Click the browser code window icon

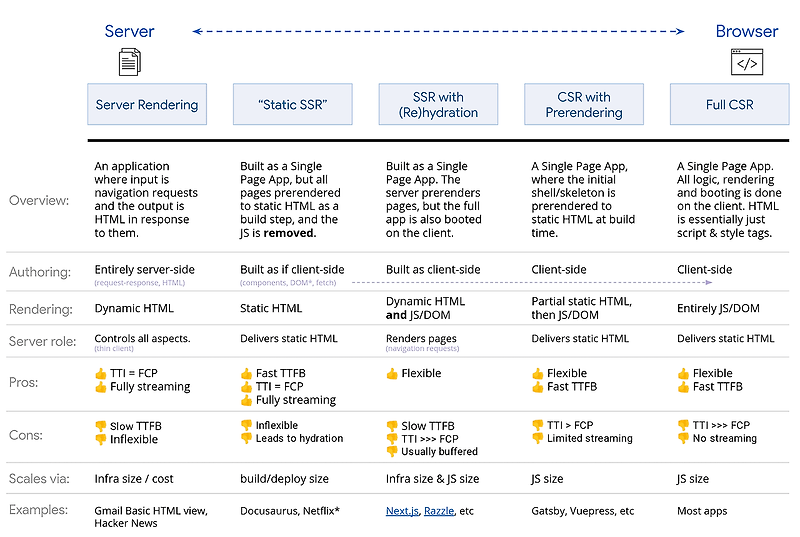click(746, 63)
